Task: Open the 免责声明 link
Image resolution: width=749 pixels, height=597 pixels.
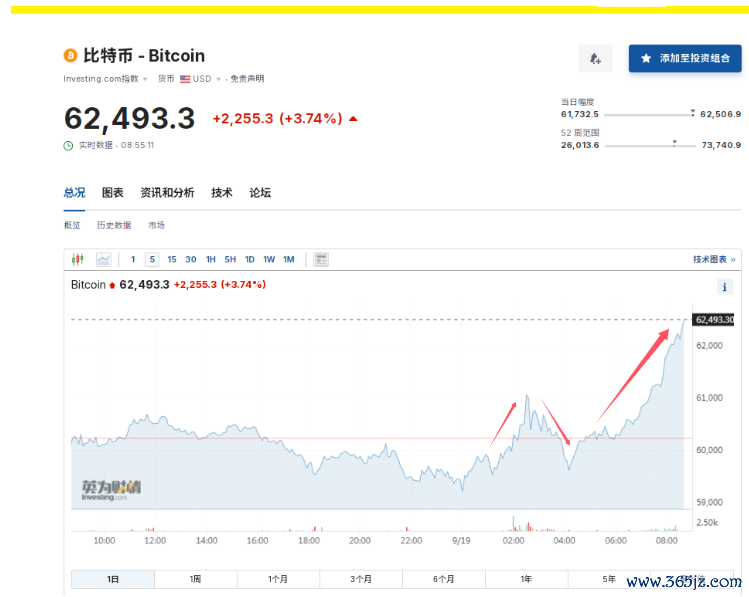Action: [247, 79]
